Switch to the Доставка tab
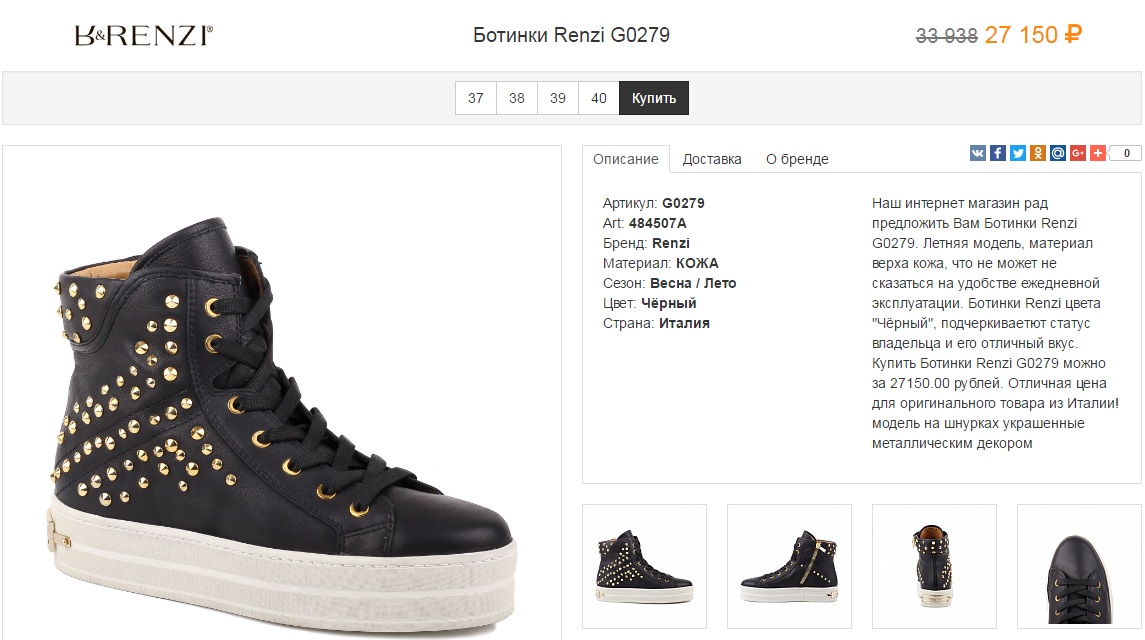 click(712, 159)
